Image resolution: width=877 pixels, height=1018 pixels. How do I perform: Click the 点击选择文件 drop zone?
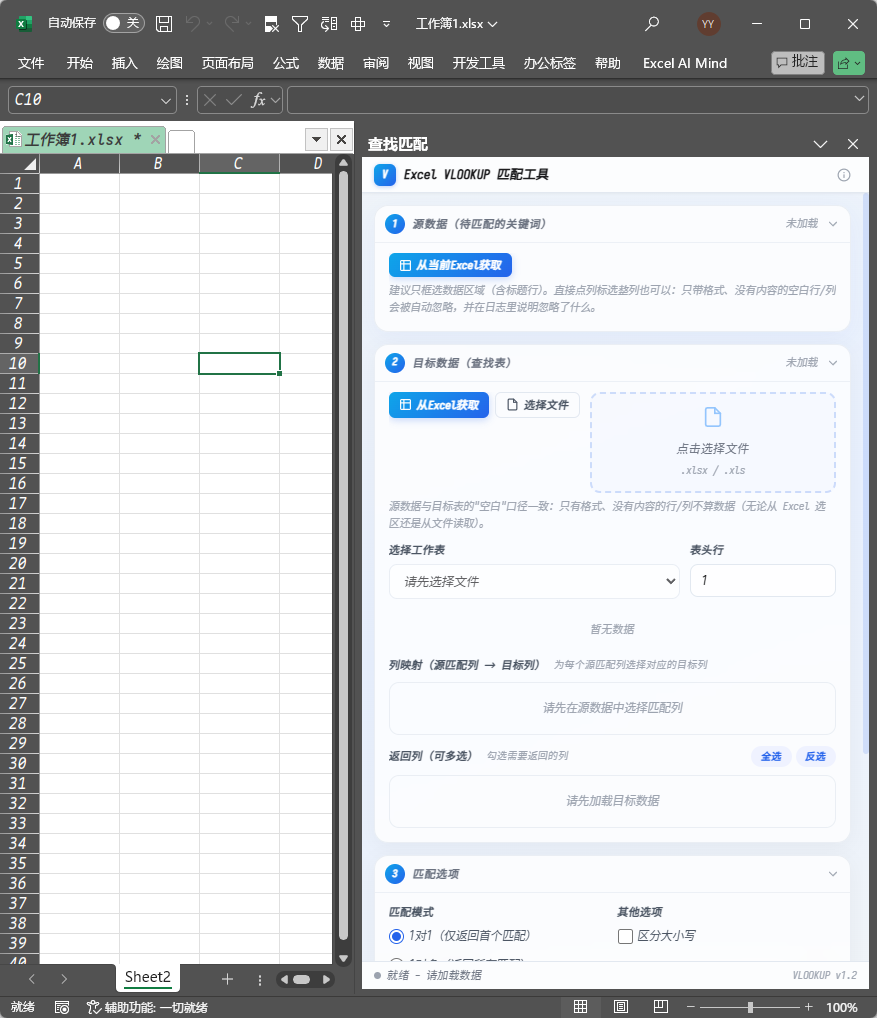click(713, 443)
